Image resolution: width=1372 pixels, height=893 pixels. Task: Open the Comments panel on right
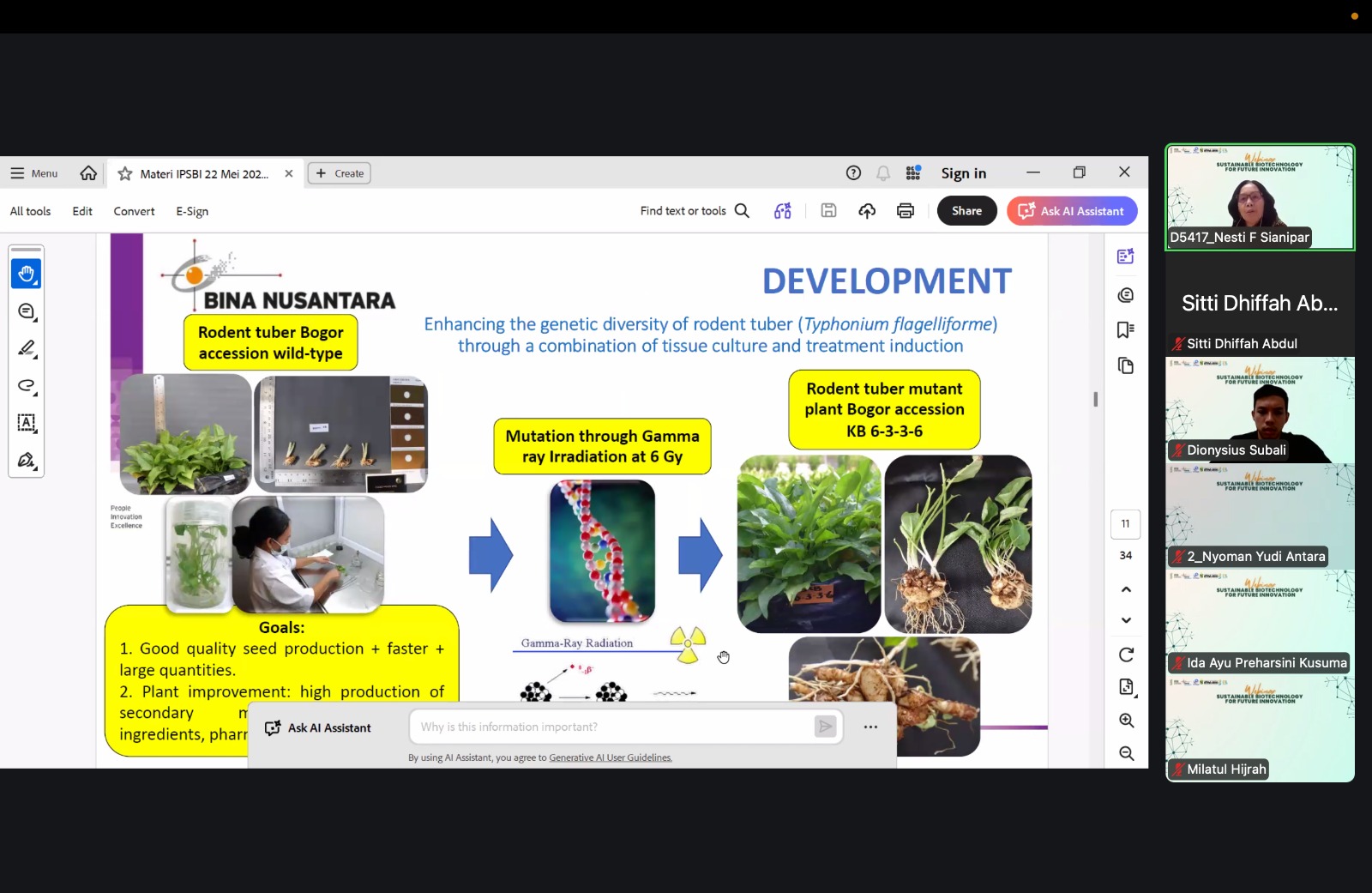[1126, 295]
